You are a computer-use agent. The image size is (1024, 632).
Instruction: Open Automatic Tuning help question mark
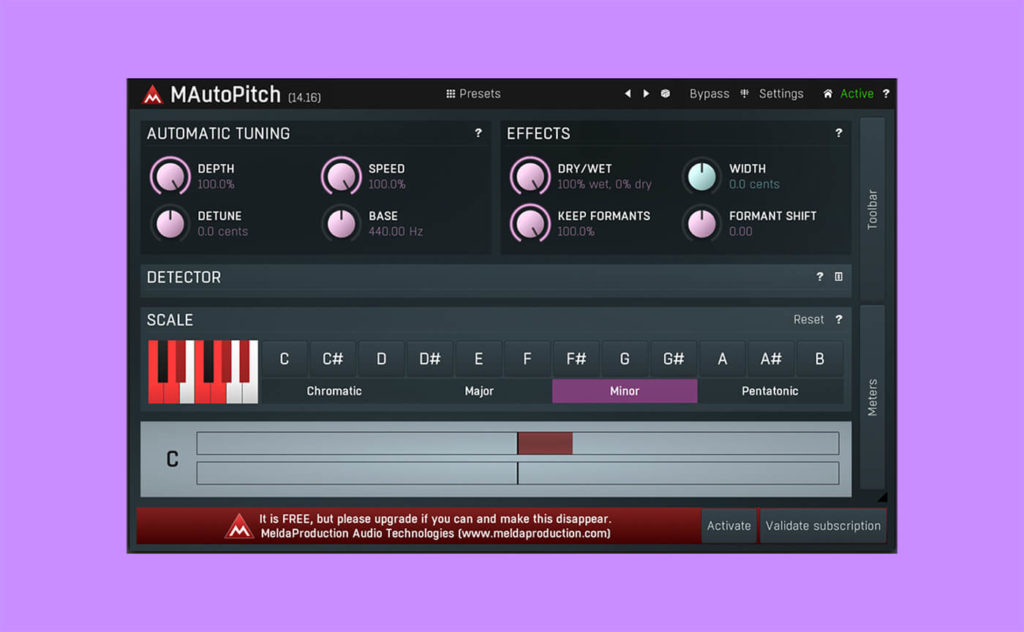[478, 133]
